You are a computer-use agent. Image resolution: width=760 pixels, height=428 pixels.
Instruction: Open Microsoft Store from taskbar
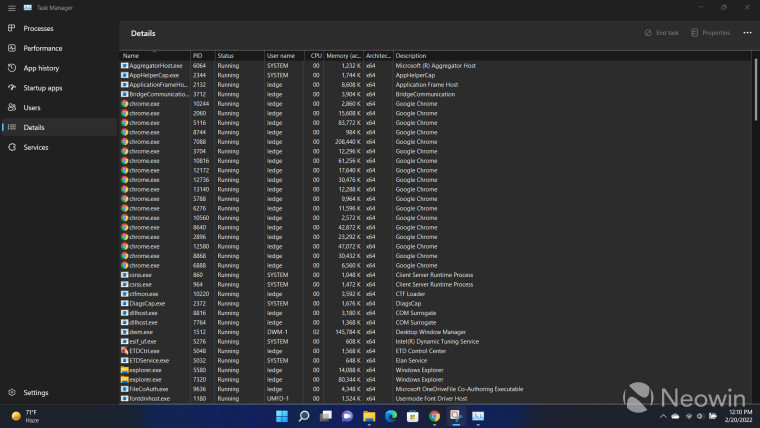(412, 416)
